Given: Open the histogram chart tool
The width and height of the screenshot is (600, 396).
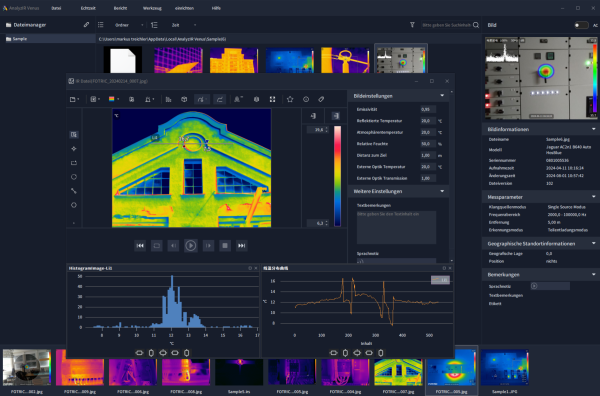Looking at the screenshot, I should click(168, 99).
